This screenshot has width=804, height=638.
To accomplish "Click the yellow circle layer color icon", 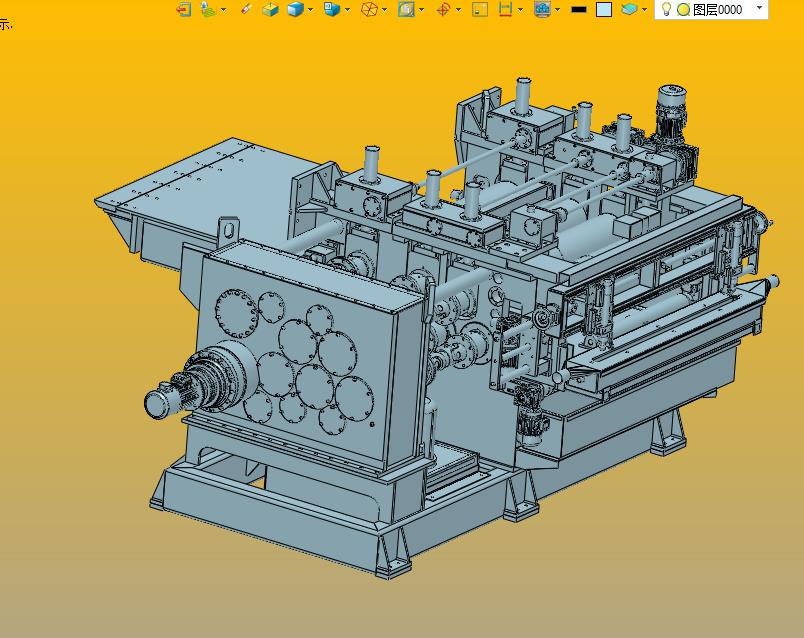I will 683,10.
